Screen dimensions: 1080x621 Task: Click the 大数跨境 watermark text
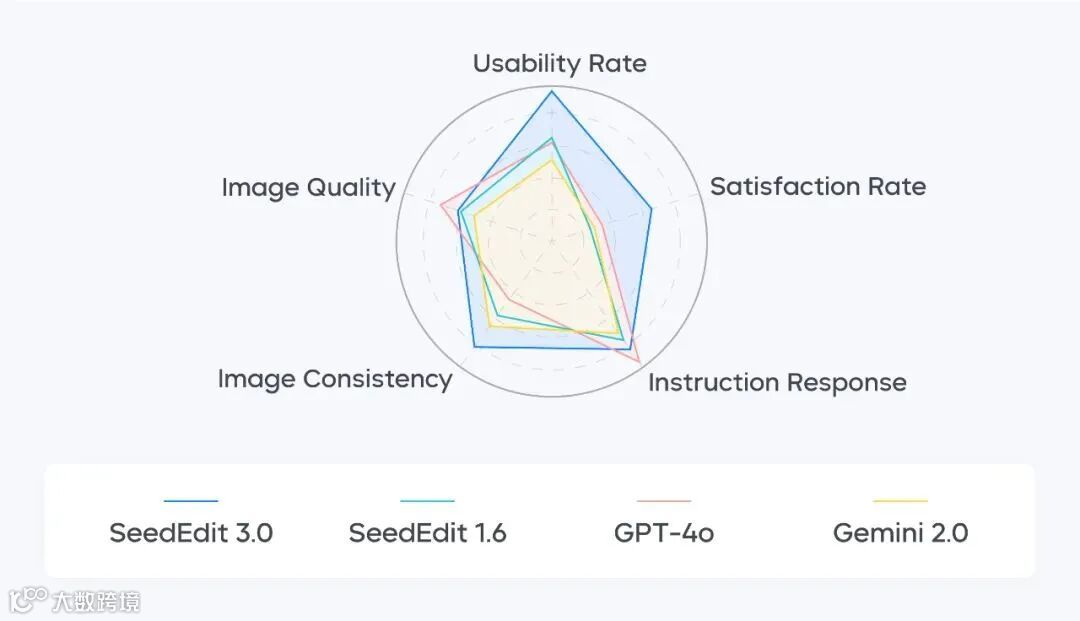pos(96,601)
